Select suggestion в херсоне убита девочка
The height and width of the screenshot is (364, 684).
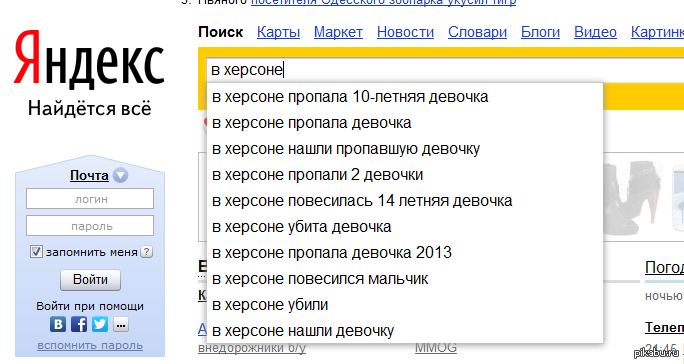(405, 227)
